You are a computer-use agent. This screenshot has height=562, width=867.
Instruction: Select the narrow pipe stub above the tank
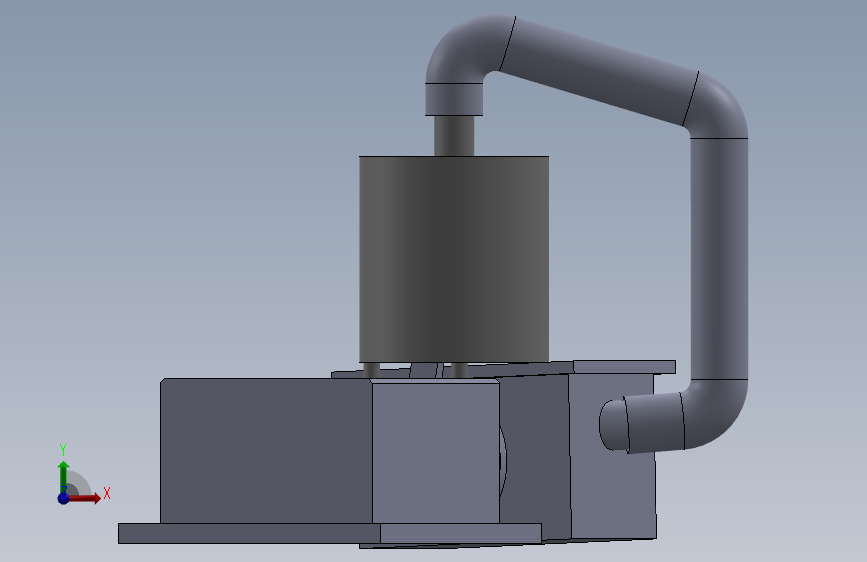454,136
